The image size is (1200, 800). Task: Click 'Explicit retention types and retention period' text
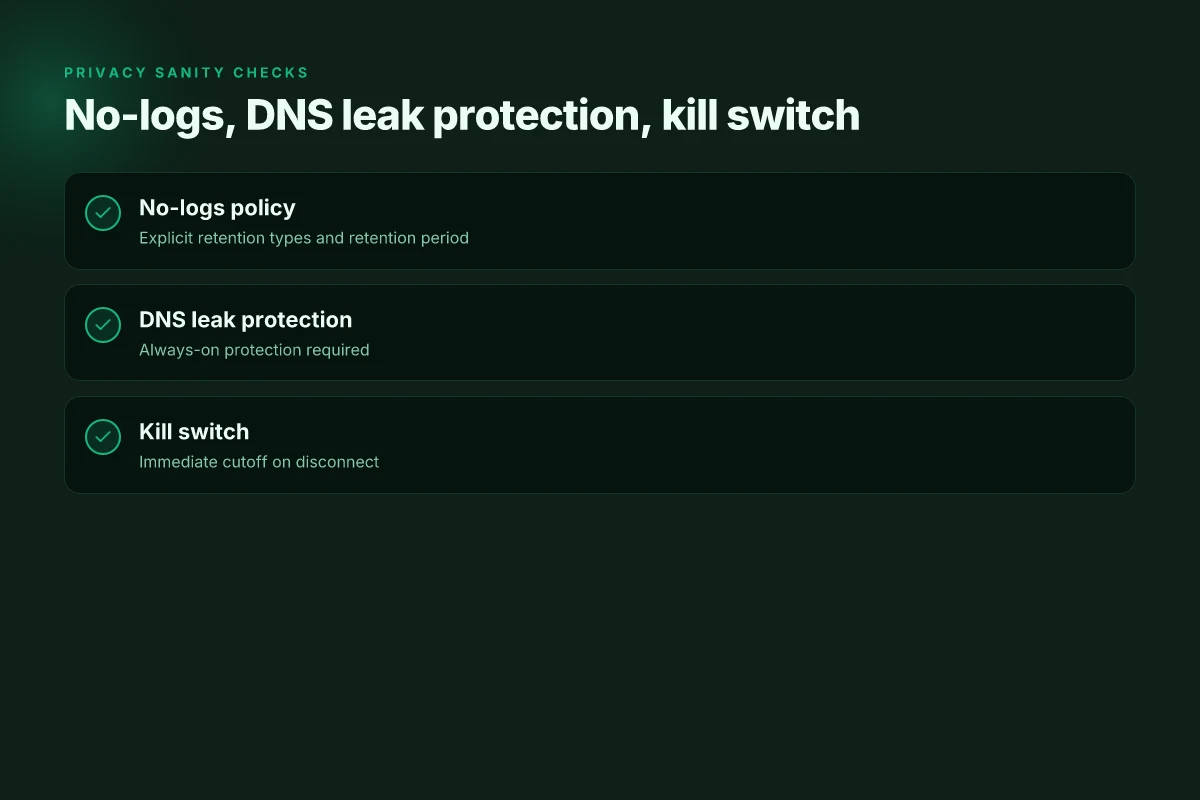(304, 238)
